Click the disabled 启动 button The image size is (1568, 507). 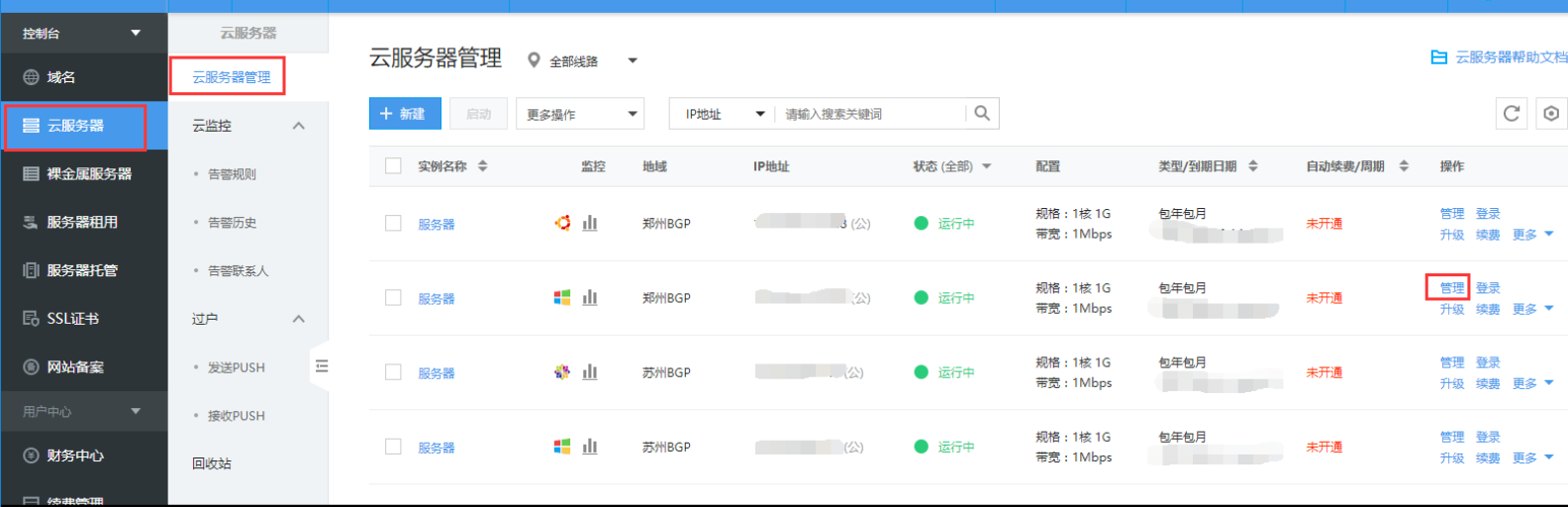479,114
